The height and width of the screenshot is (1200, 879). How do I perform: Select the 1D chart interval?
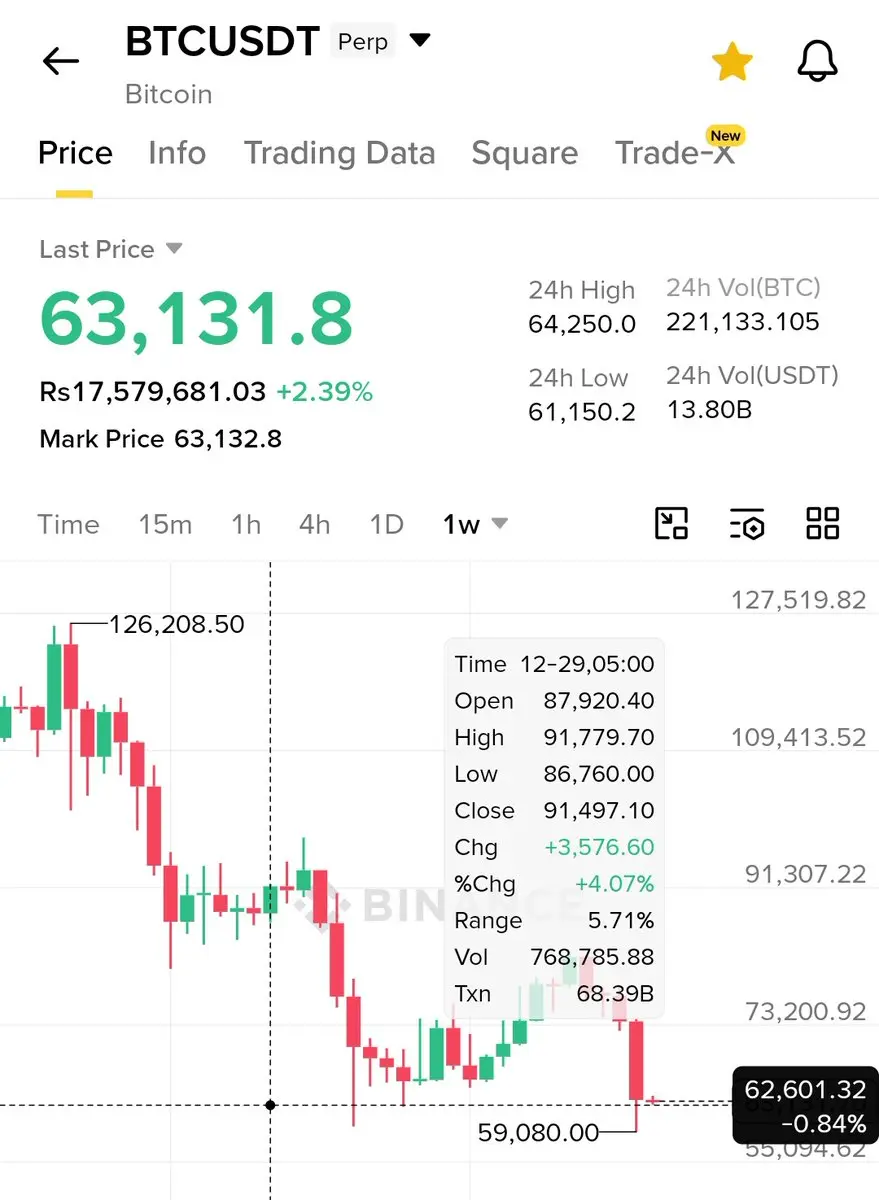pyautogui.click(x=386, y=524)
